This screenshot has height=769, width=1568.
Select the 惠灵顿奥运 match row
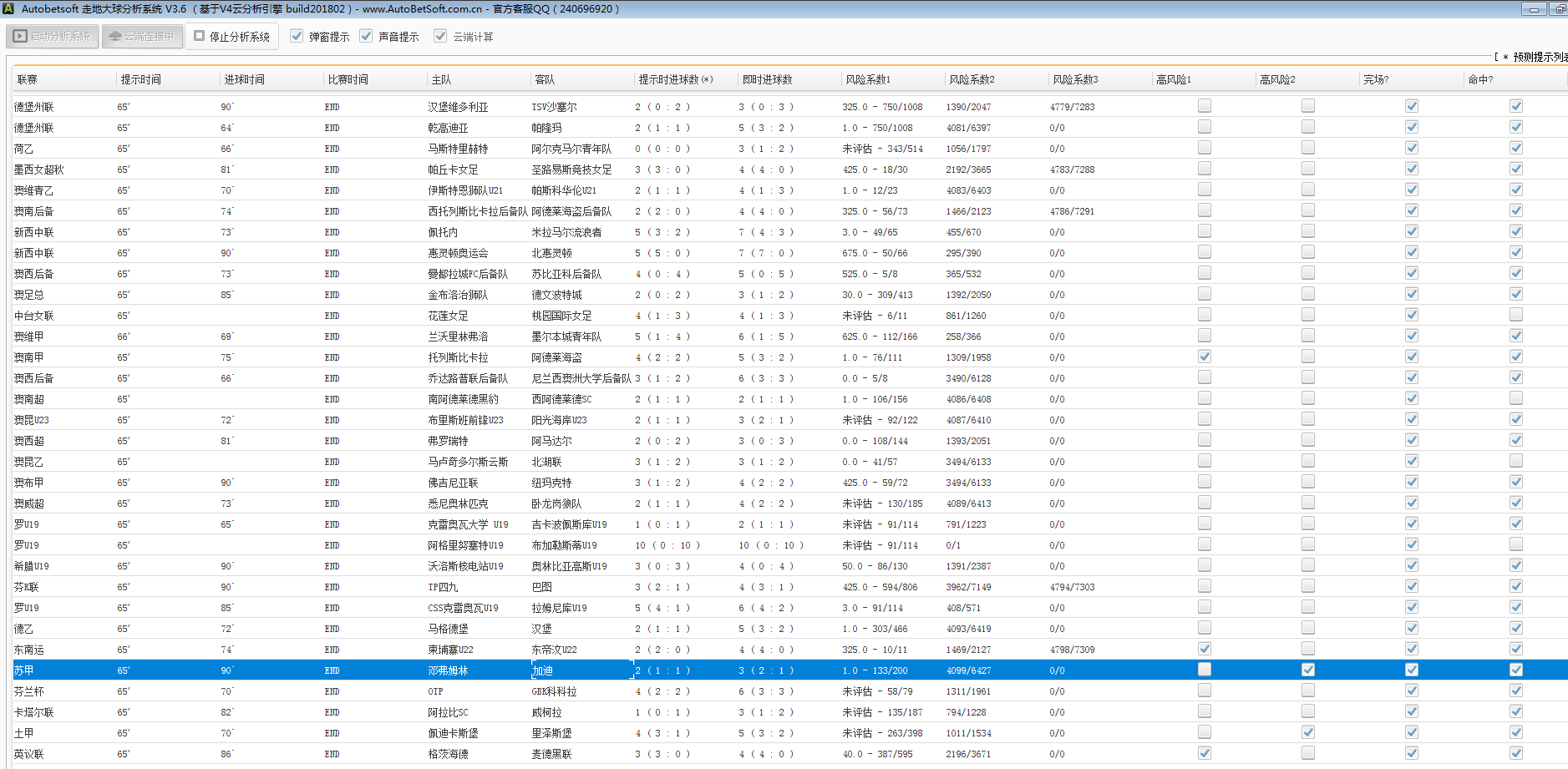point(458,253)
